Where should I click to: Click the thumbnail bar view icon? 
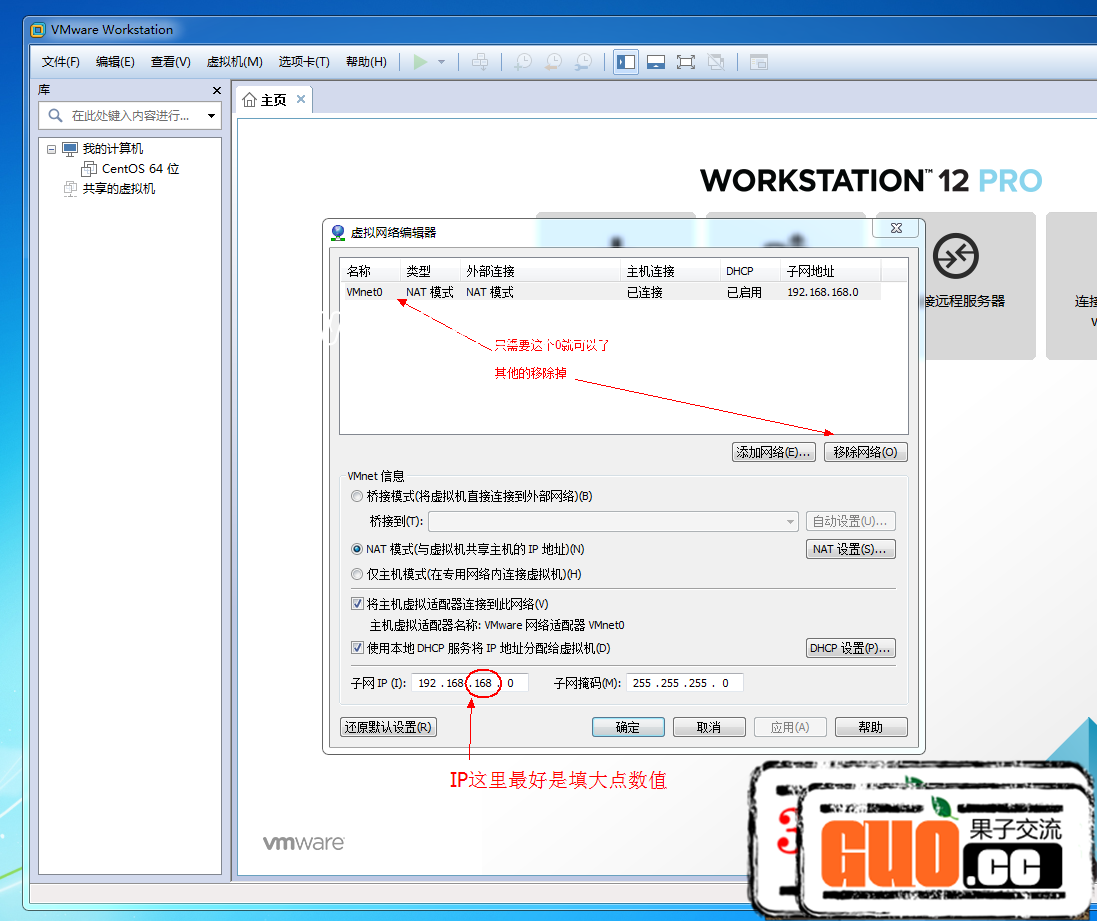[x=656, y=62]
